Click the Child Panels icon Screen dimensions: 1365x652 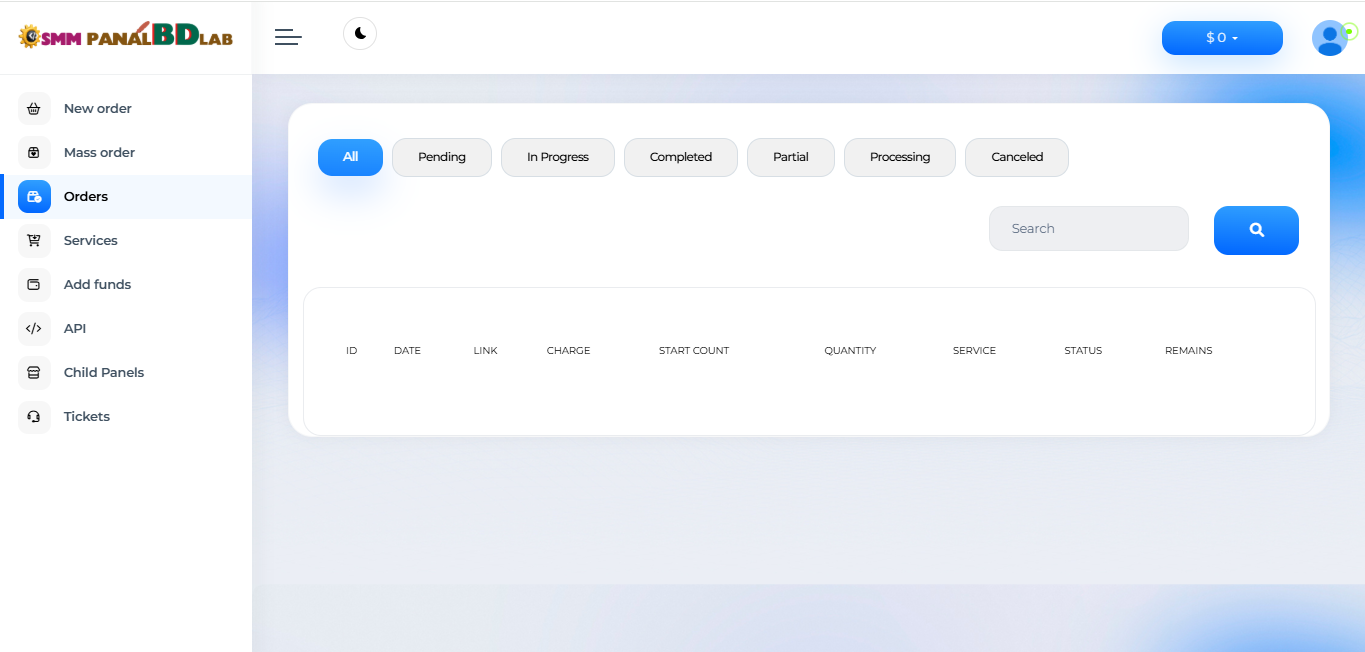34,373
